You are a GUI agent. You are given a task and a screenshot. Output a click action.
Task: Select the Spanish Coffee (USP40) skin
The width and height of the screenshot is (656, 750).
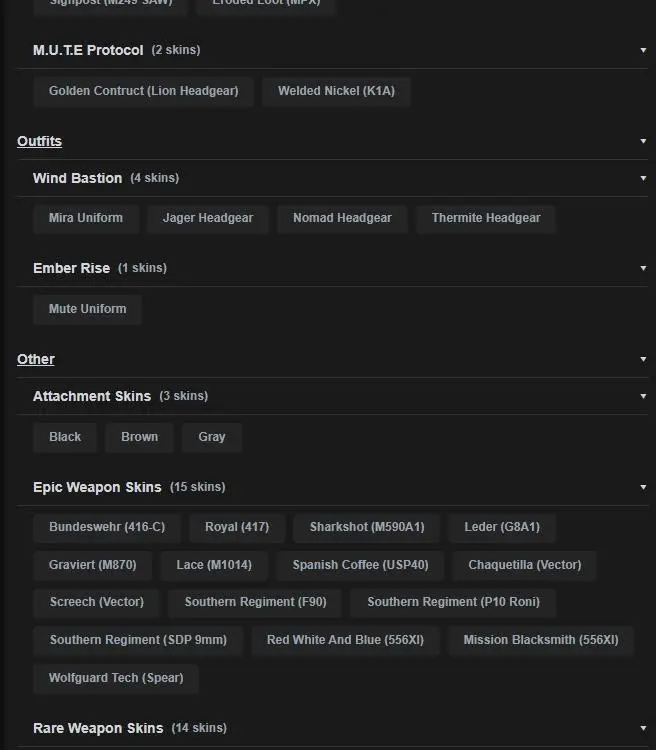pos(360,565)
